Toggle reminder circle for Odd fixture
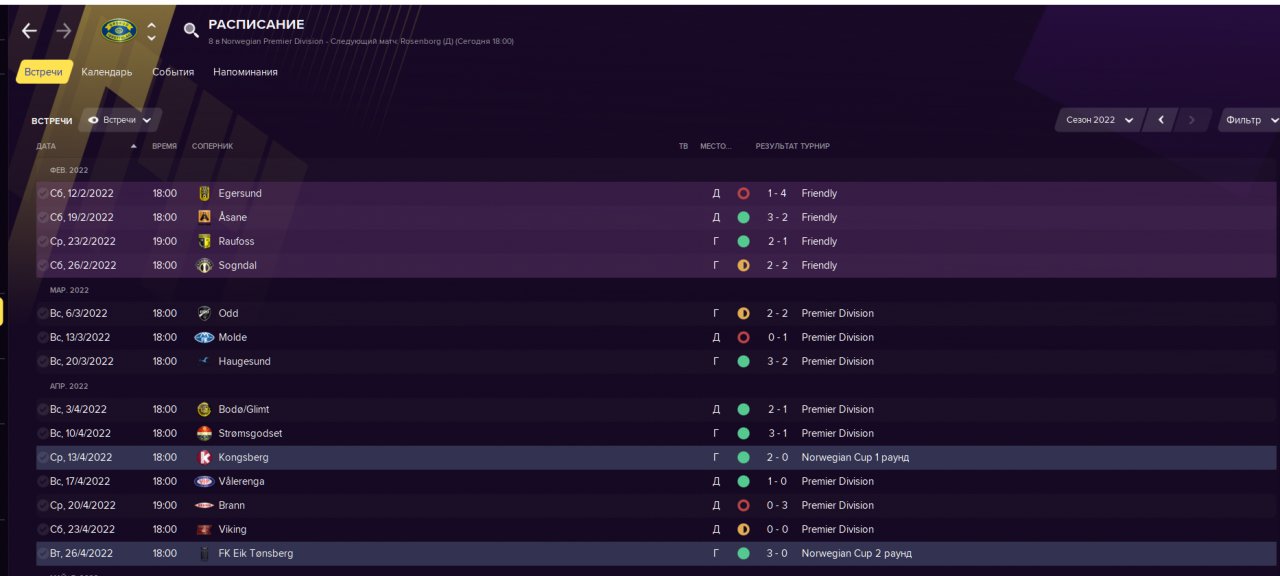Image resolution: width=1280 pixels, height=576 pixels. point(42,313)
